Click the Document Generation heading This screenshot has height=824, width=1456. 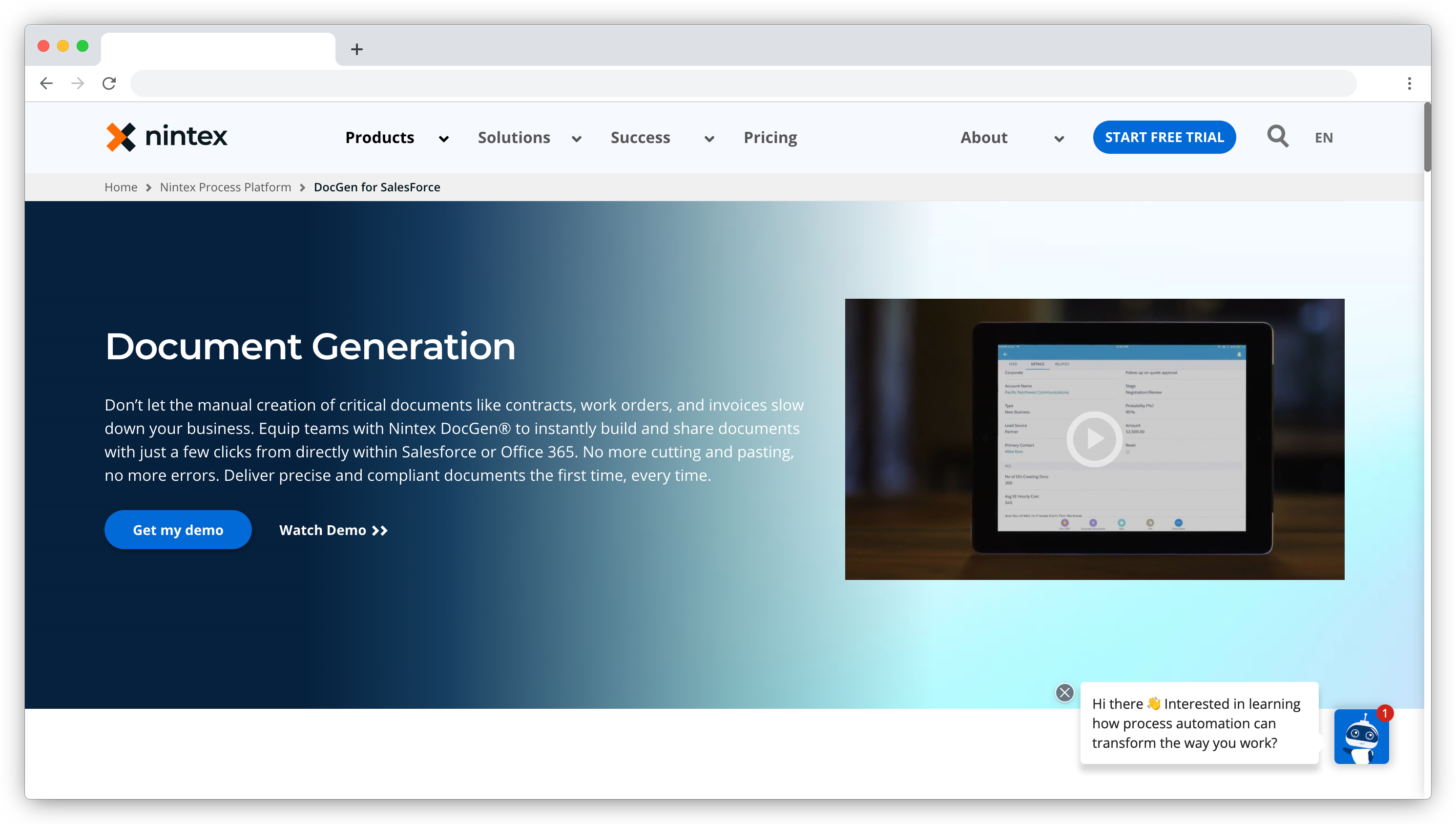(x=310, y=346)
